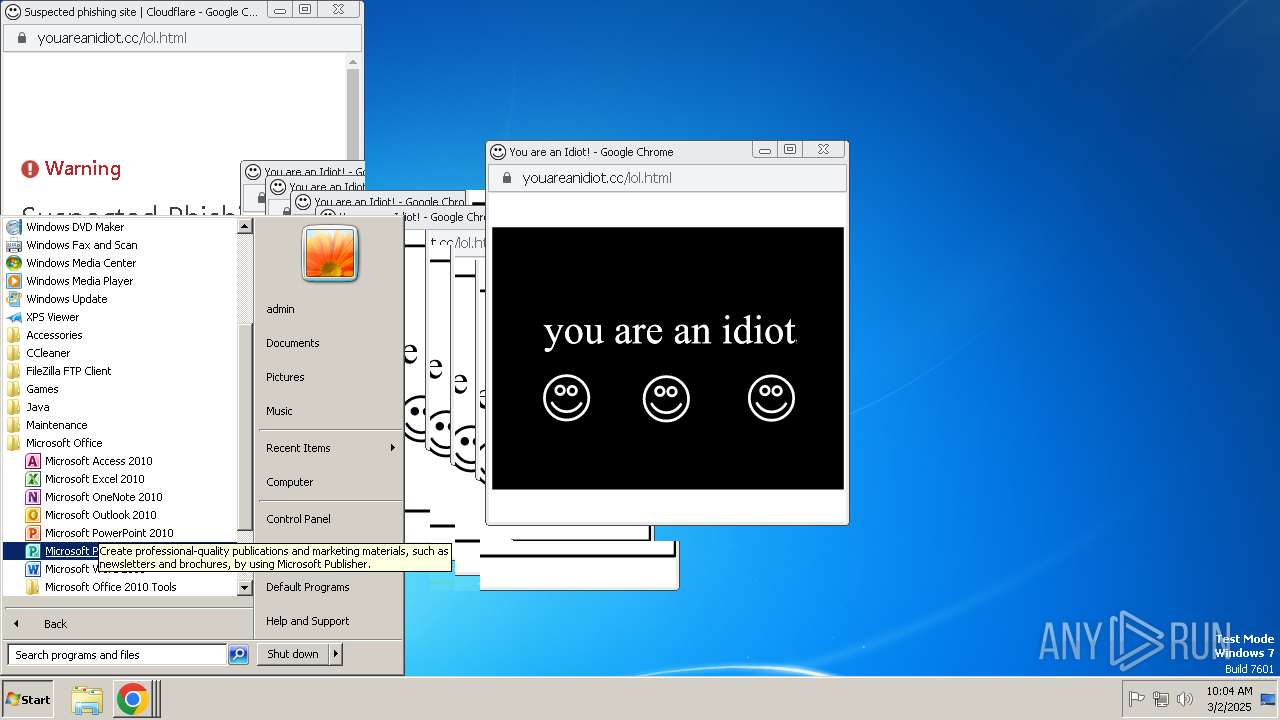Close the front 'You are an Idiot!' window
The image size is (1280, 720).
point(823,150)
